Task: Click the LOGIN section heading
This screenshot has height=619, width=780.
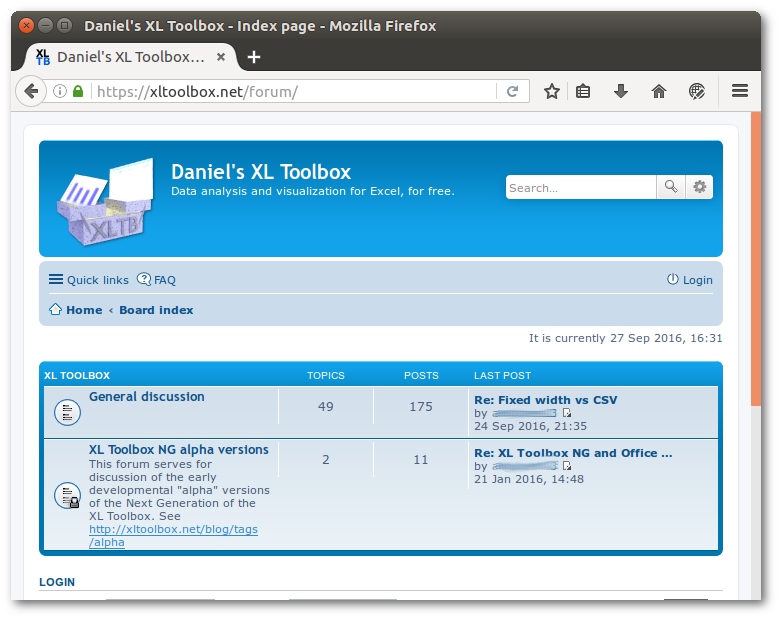Action: pyautogui.click(x=57, y=582)
